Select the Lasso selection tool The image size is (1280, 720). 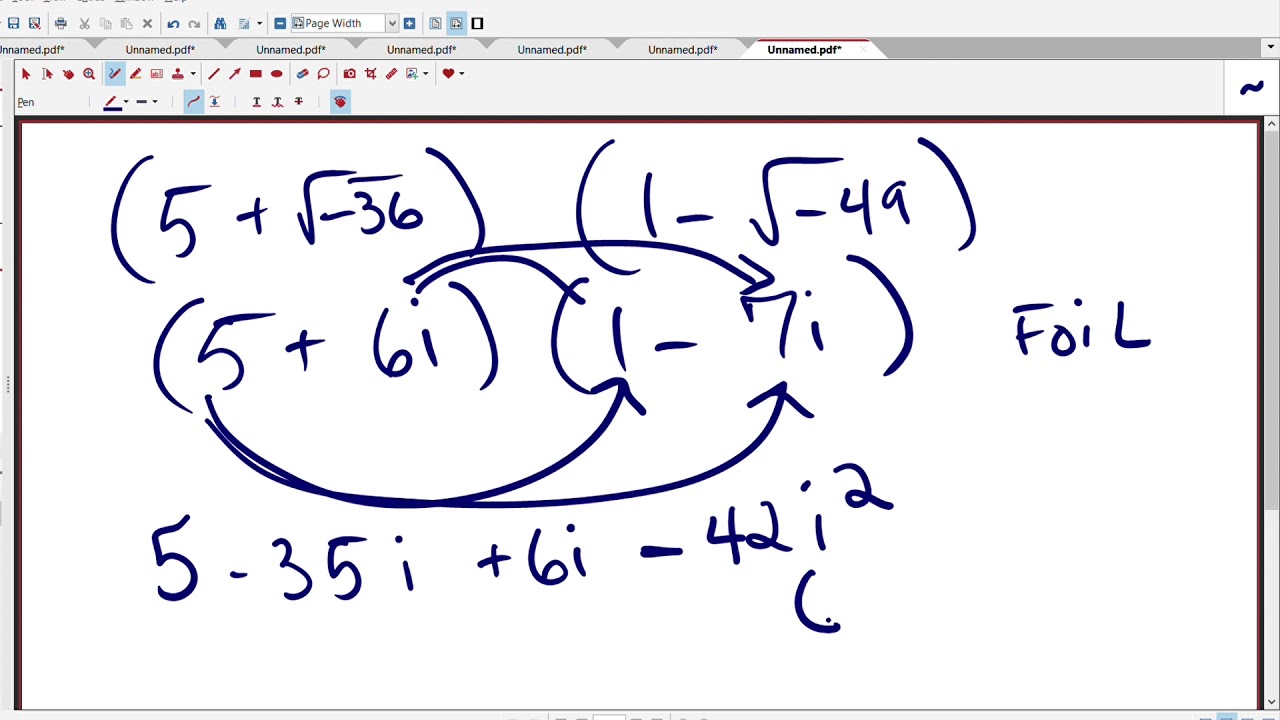pos(324,74)
